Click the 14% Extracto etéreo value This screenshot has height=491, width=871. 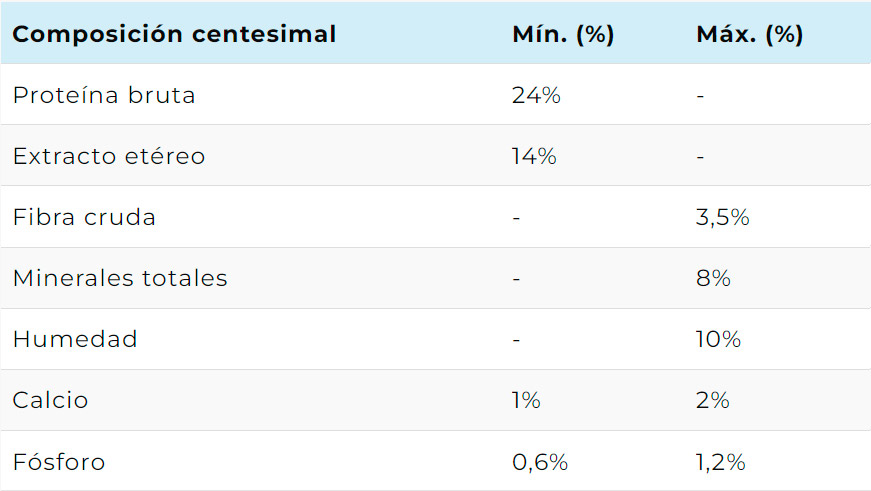534,156
